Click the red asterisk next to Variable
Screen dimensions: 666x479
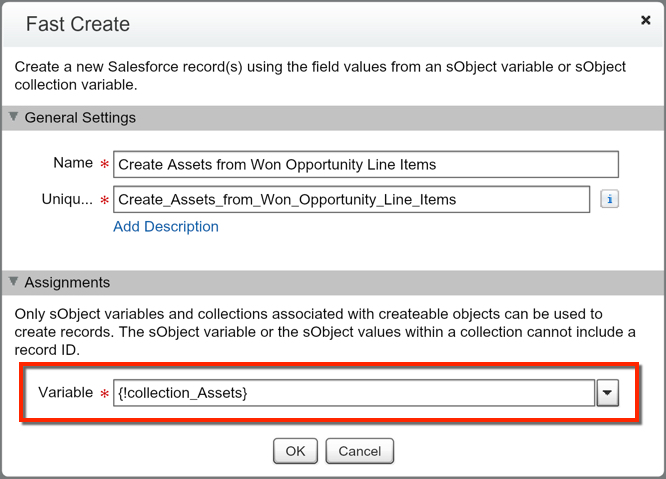(105, 395)
